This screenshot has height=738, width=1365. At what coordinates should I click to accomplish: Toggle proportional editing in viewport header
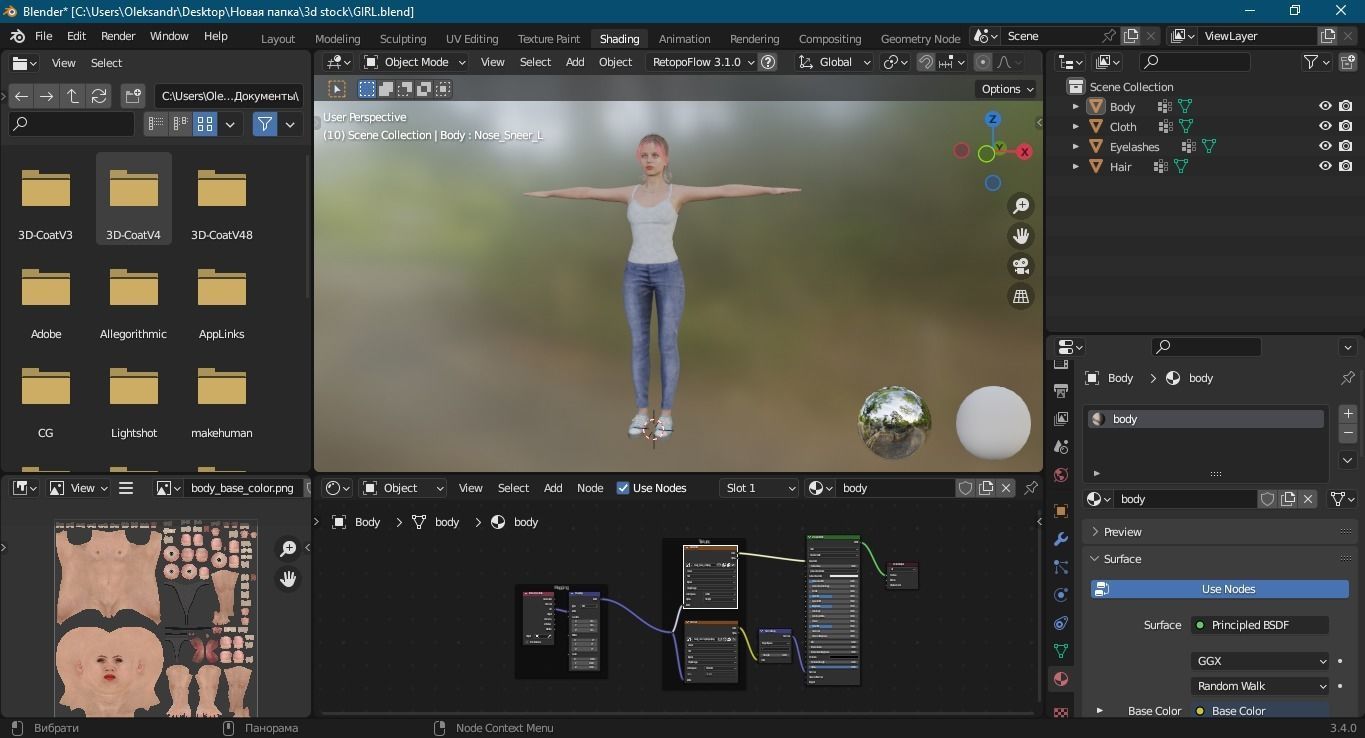[x=983, y=62]
